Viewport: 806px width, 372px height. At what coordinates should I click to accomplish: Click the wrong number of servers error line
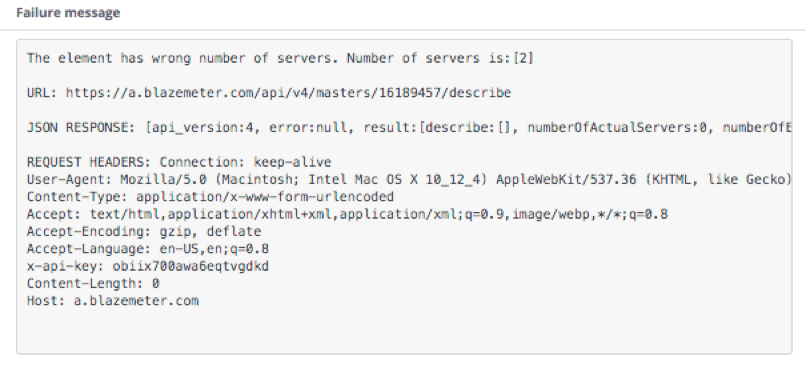tap(280, 58)
